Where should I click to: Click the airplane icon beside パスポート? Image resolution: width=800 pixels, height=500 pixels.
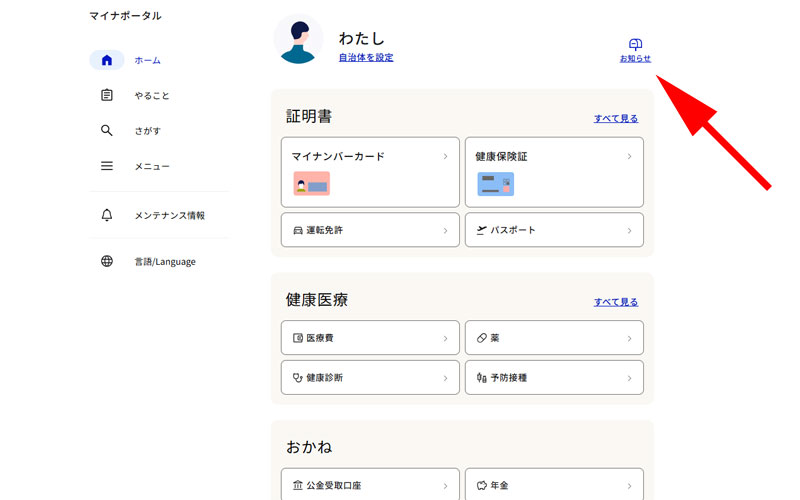482,231
